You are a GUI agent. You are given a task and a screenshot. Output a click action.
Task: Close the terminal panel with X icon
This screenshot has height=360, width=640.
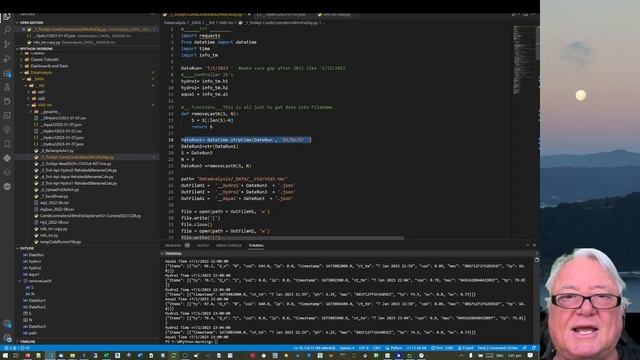click(x=534, y=245)
